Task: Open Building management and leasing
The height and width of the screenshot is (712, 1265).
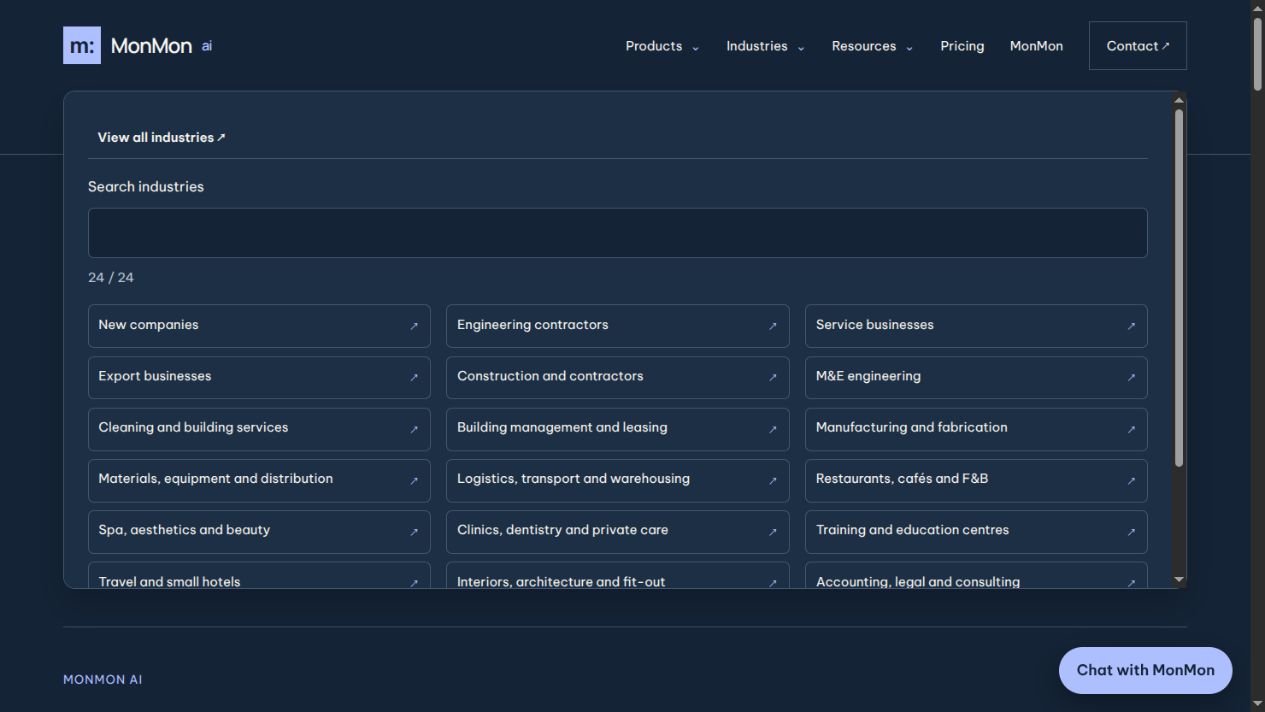Action: pos(617,429)
